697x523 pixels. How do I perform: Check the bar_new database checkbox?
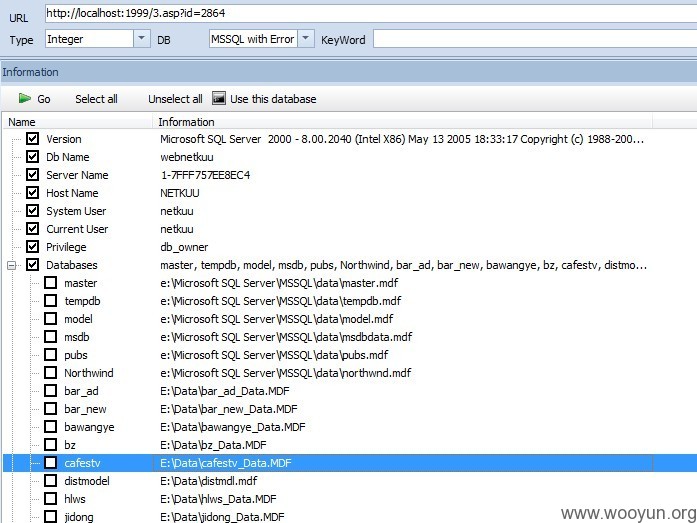click(x=51, y=408)
